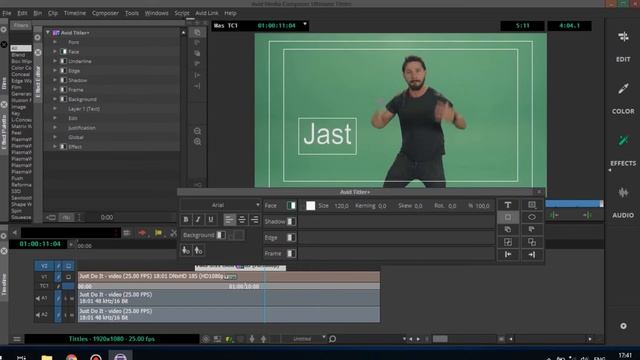This screenshot has width=640, height=360.
Task: Expand Background parameters in Effect Editor
Action: 55,99
